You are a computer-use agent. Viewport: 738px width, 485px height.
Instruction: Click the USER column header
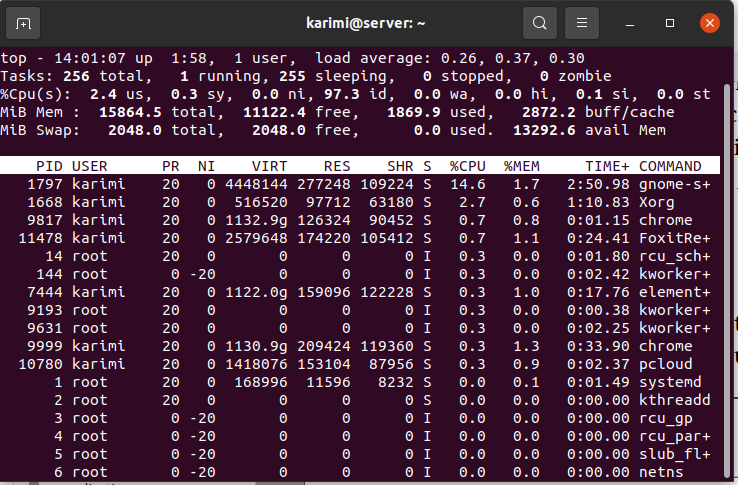click(x=89, y=166)
